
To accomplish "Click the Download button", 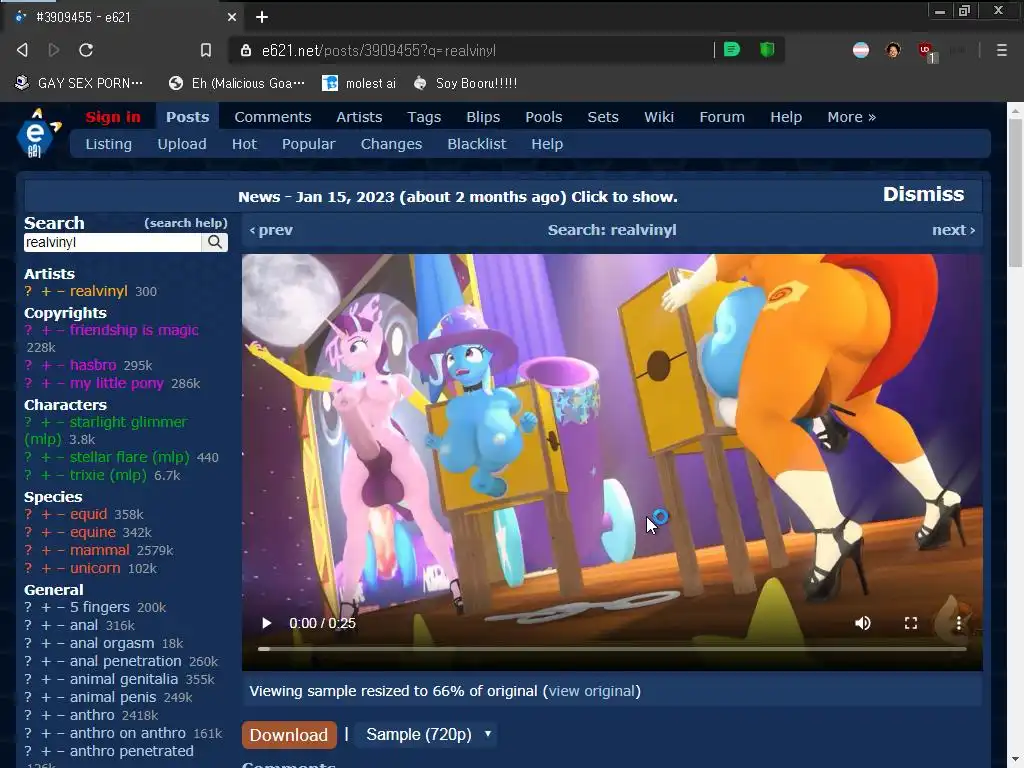I will click(x=289, y=735).
